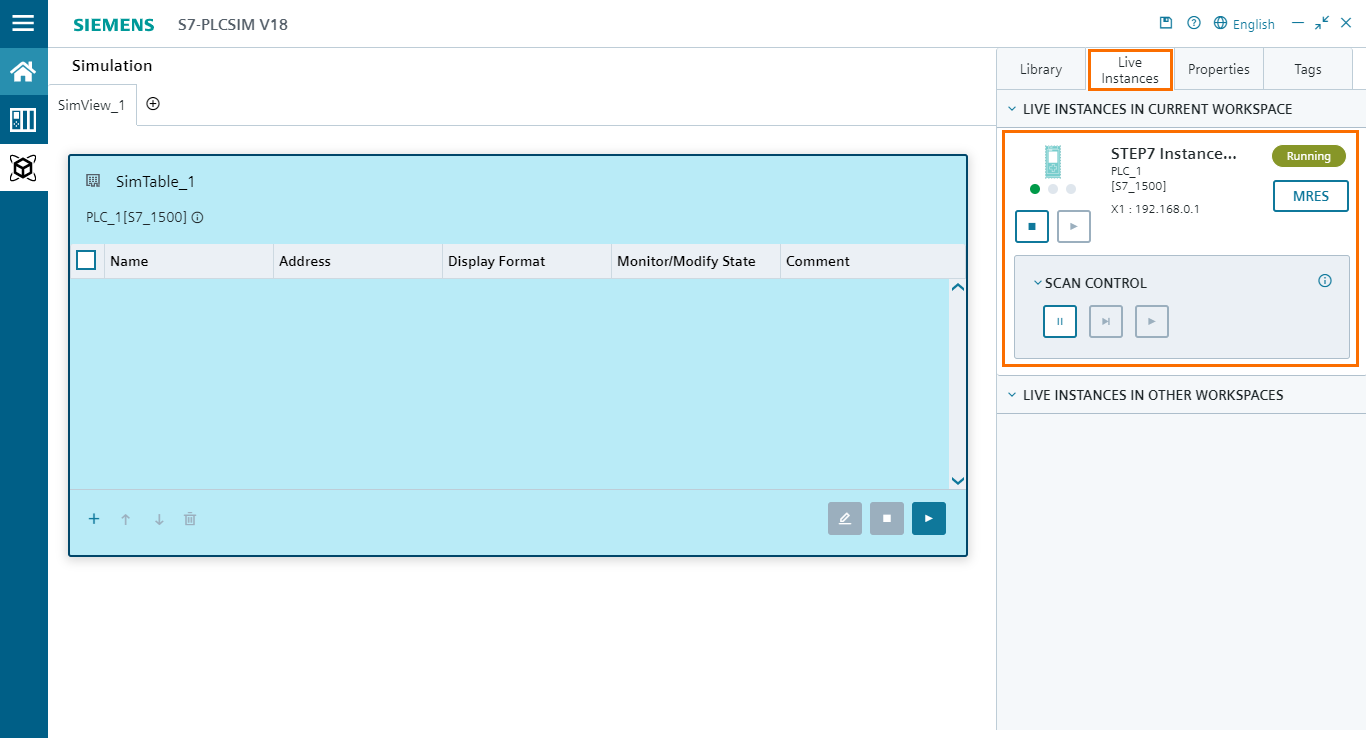Screen dimensions: 1366x738
Task: Open the help icon
Action: [1193, 22]
